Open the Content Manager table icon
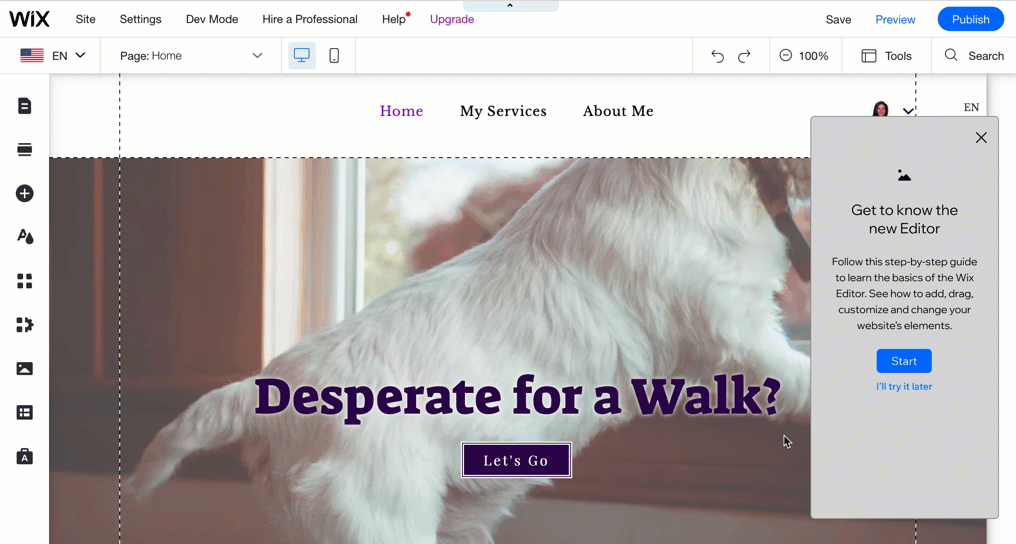 pos(25,413)
